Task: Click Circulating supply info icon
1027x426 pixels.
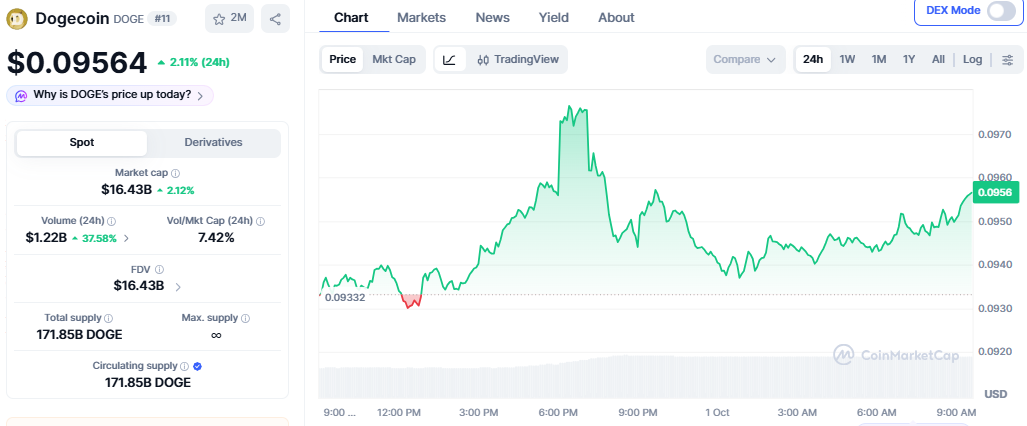Action: point(185,366)
